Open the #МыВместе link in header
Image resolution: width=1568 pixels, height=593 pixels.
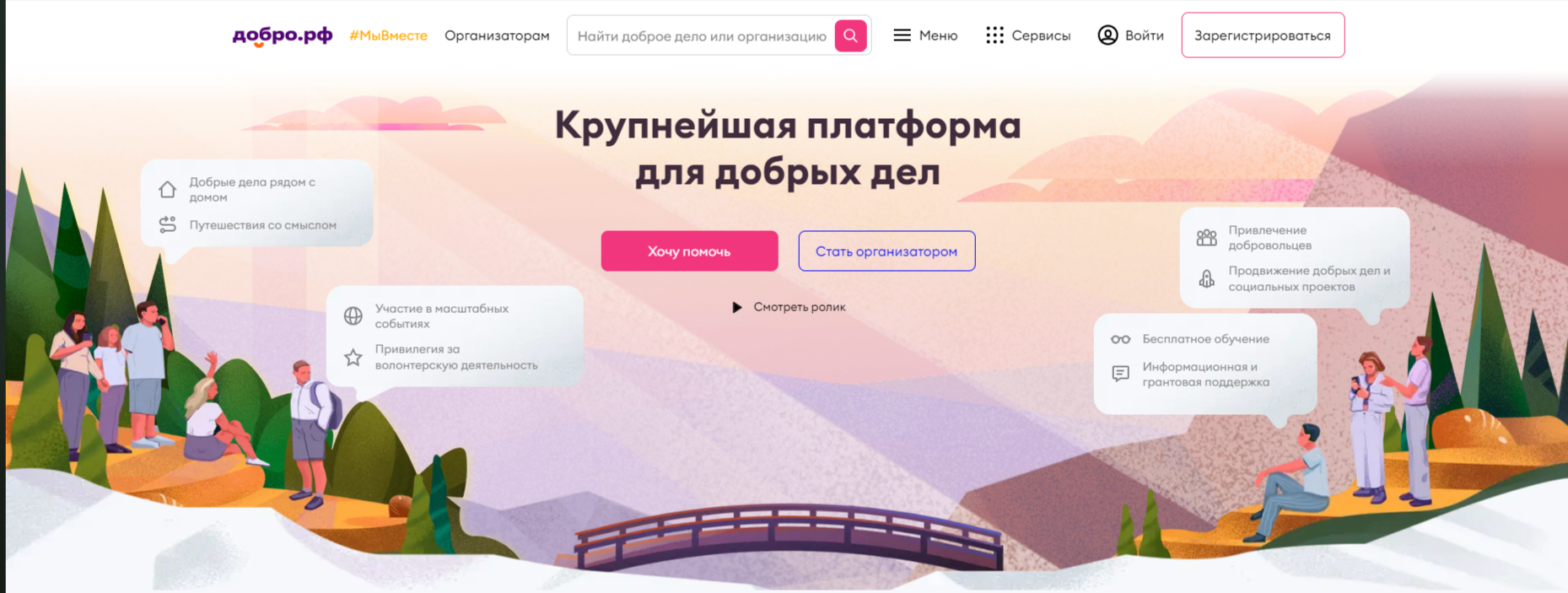[388, 35]
